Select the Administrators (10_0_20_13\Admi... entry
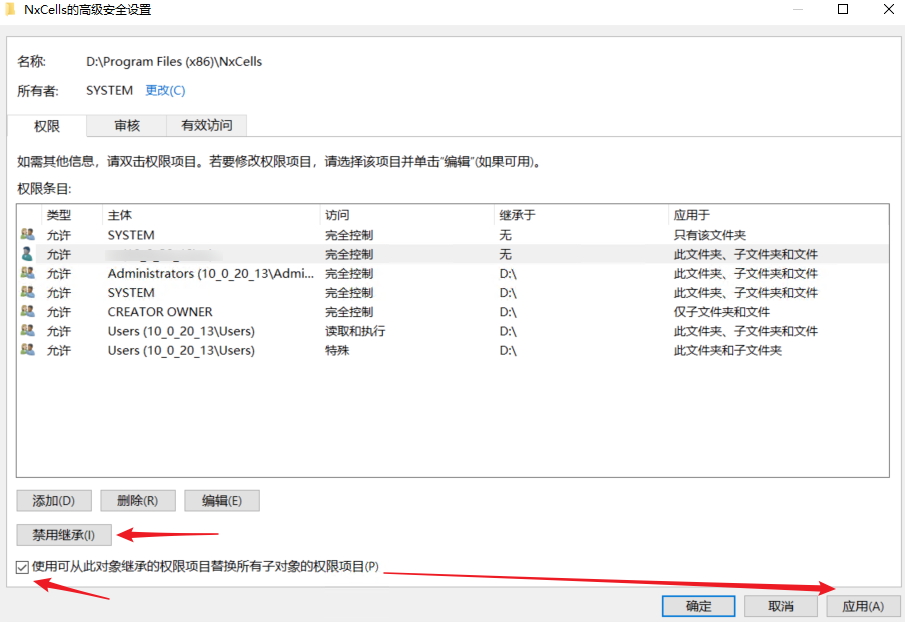Viewport: 905px width, 622px height. click(x=452, y=273)
